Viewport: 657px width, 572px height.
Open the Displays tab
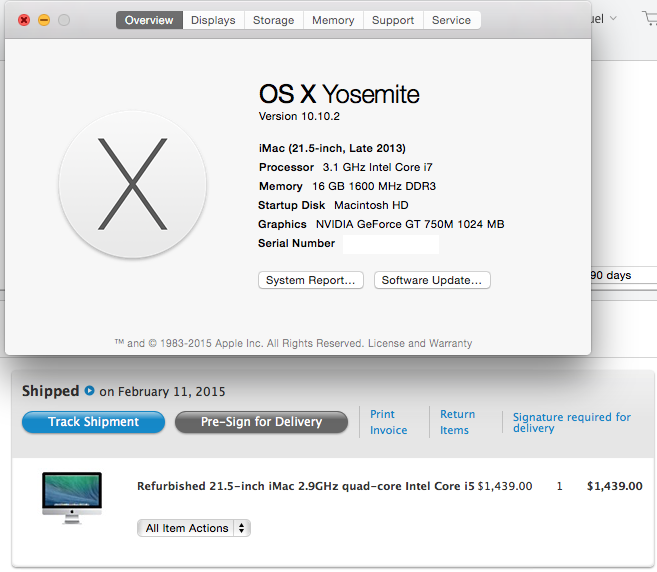point(213,20)
